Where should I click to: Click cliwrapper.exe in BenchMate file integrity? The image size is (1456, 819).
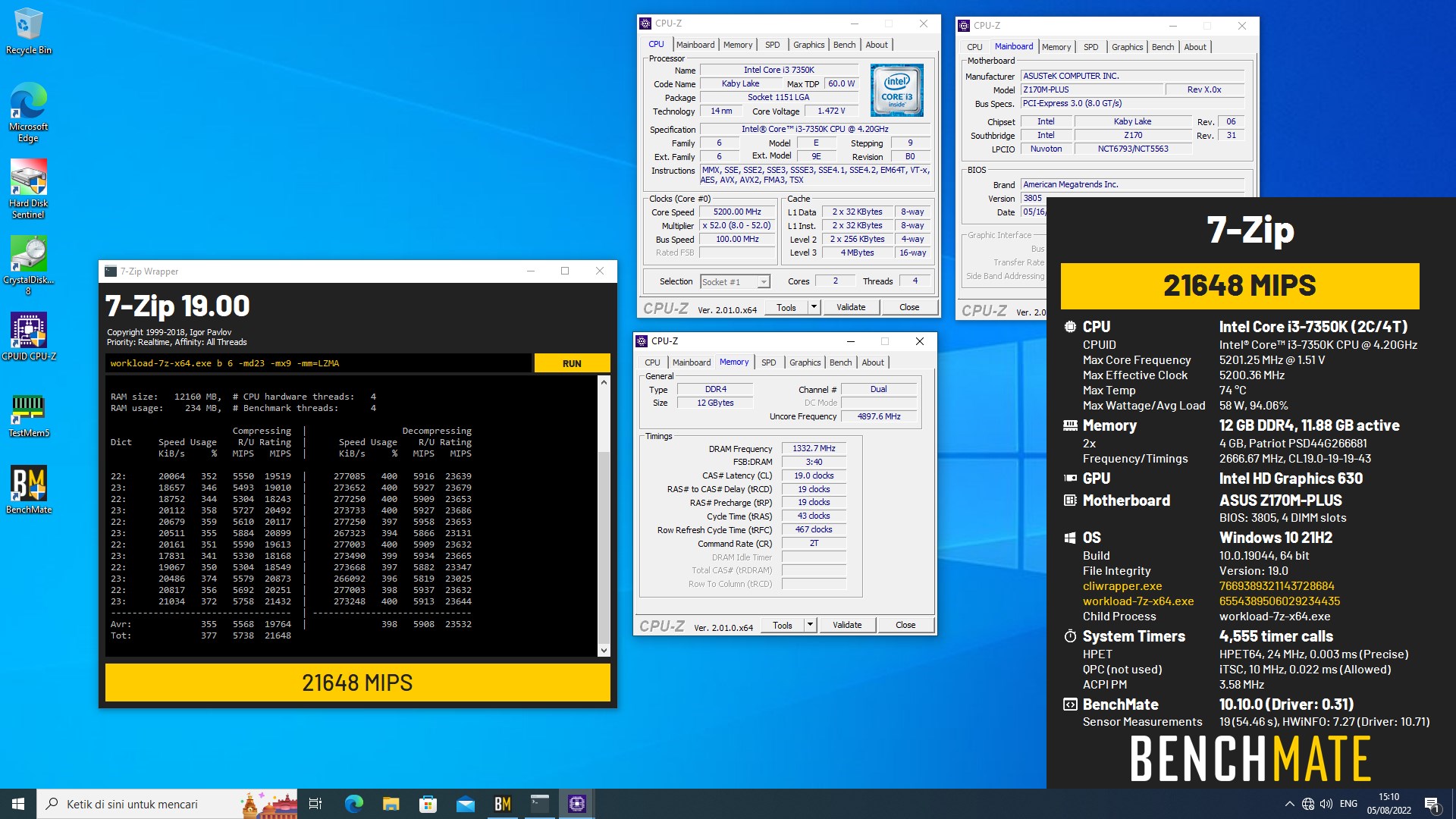pos(1122,586)
